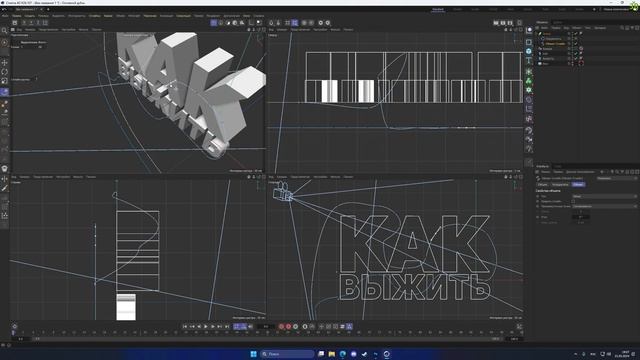640x360 pixels.
Task: Open File Explorer from the taskbar
Action: pyautogui.click(x=332, y=354)
